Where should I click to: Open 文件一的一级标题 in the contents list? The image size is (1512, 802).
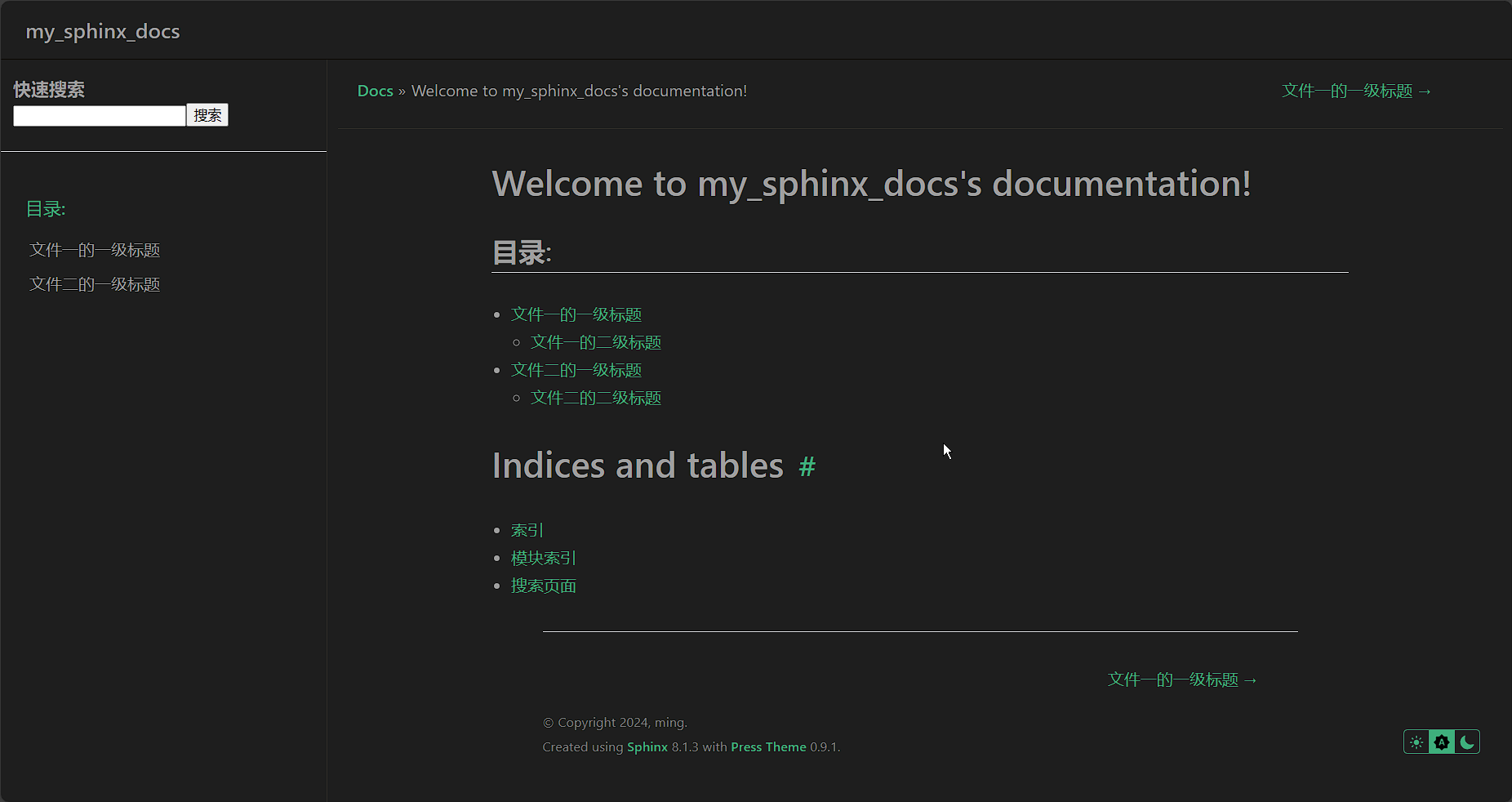click(x=576, y=314)
